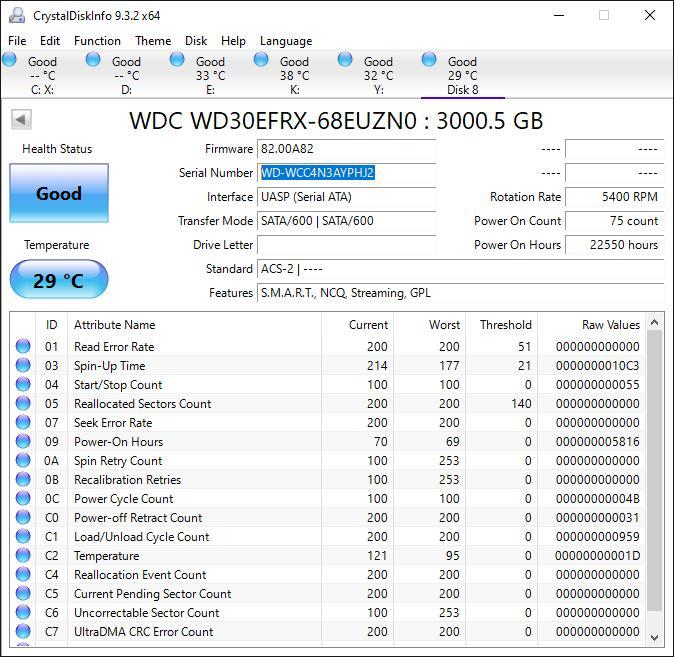The height and width of the screenshot is (657, 674).
Task: Select the D: disk status orb
Action: (x=93, y=59)
